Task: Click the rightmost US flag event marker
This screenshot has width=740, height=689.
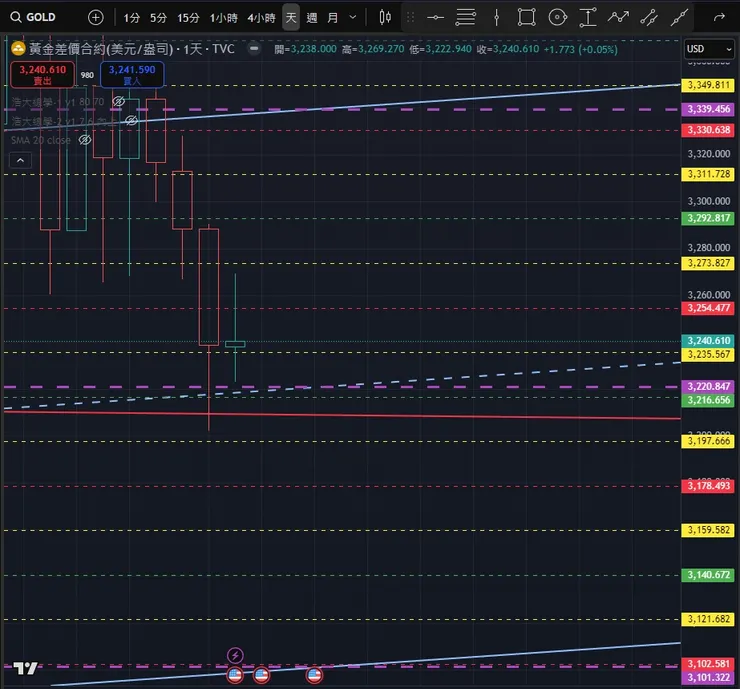Action: [x=314, y=675]
